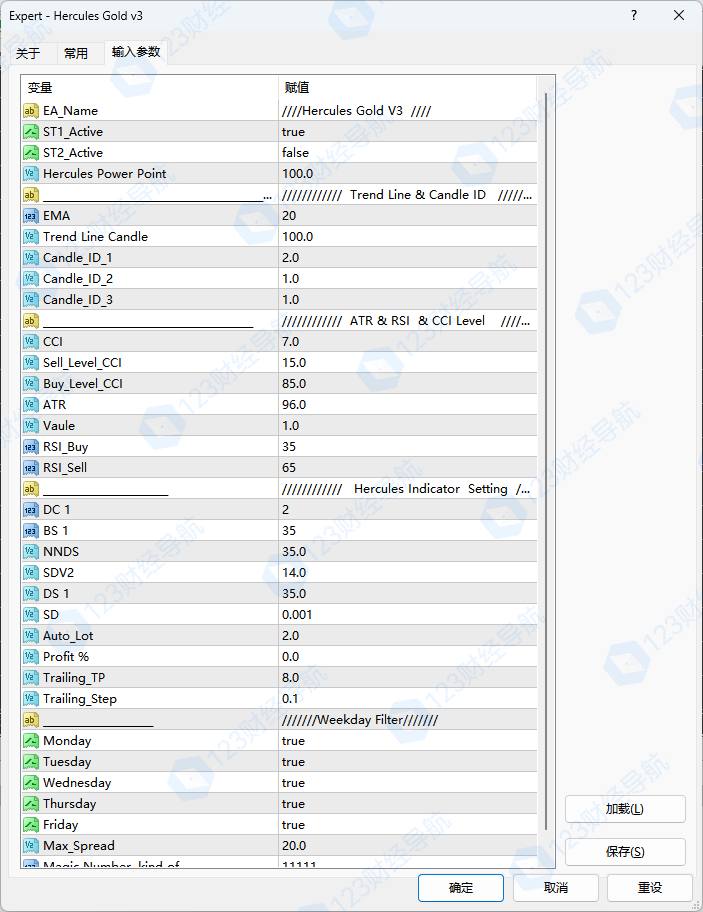
Task: Click the icon beside Sell_Level_CCI
Action: click(x=31, y=362)
